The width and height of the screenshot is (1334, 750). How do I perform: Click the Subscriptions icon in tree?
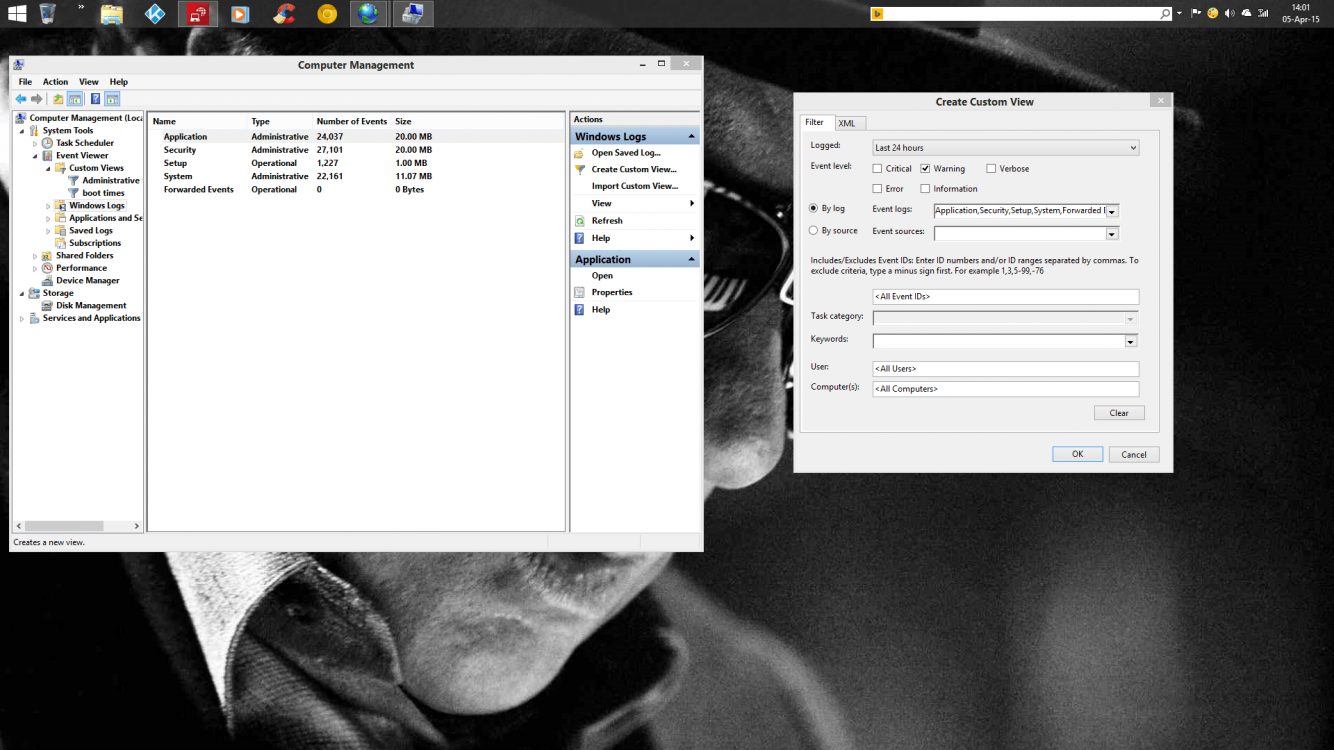(60, 243)
